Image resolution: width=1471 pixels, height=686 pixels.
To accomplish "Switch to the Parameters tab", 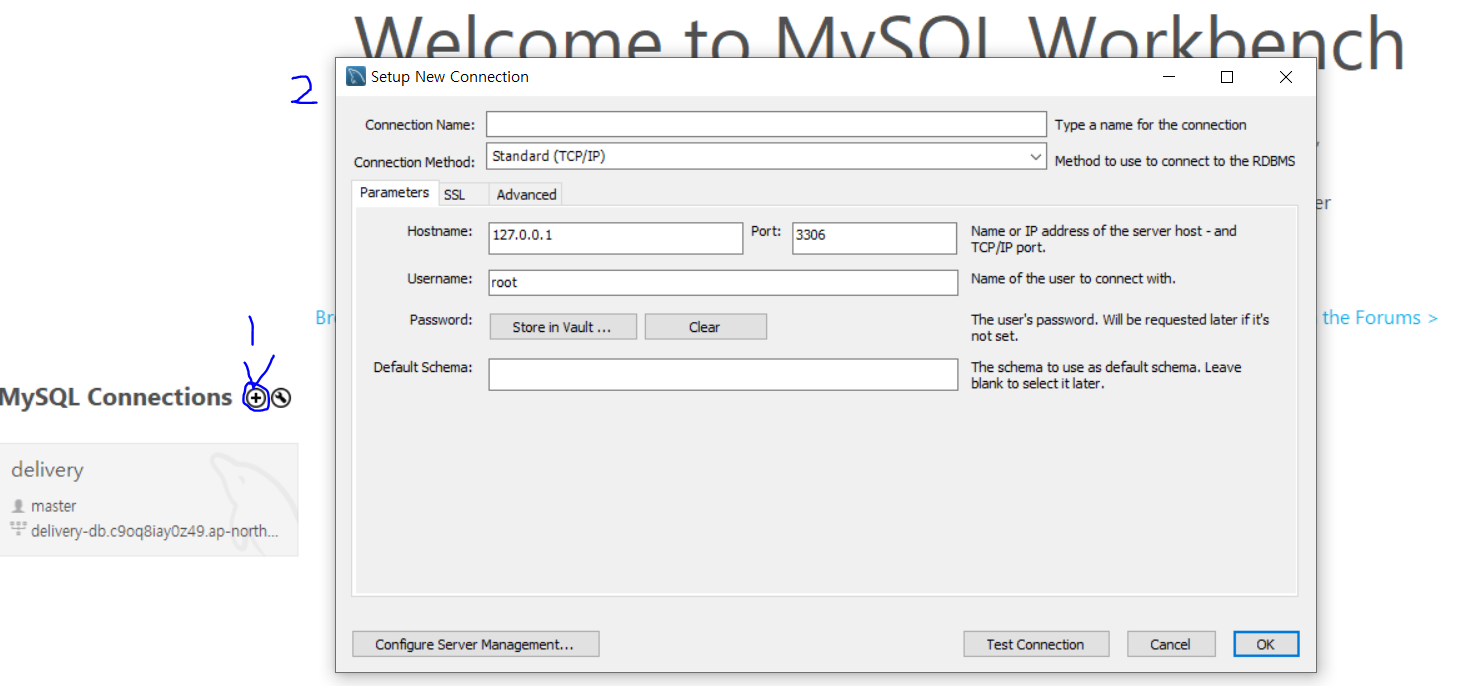I will [x=394, y=193].
